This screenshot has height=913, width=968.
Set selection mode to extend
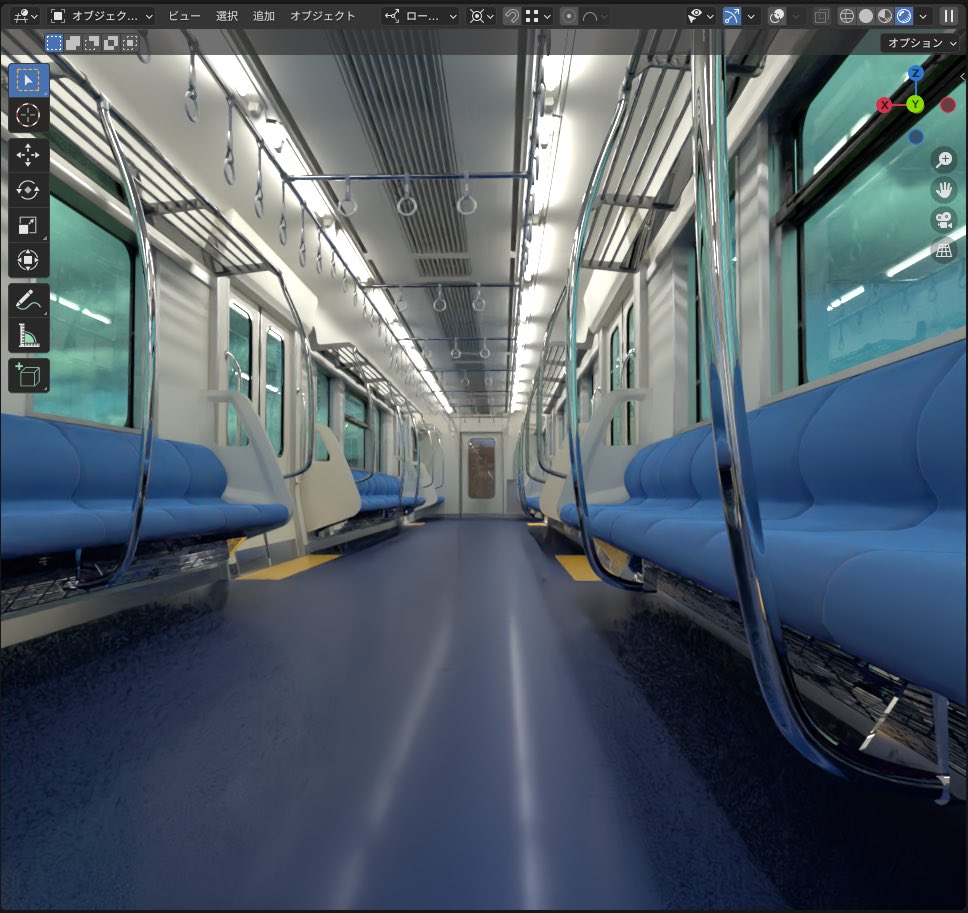point(73,43)
